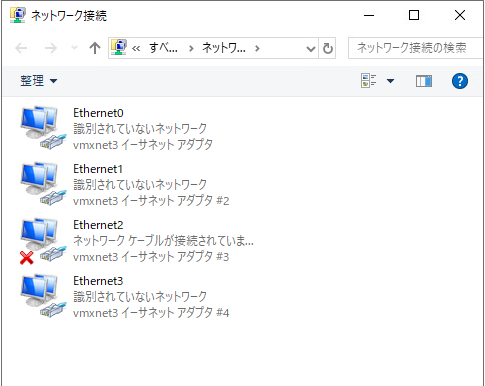Click the Forward navigation arrow
This screenshot has width=485, height=386.
(x=51, y=48)
